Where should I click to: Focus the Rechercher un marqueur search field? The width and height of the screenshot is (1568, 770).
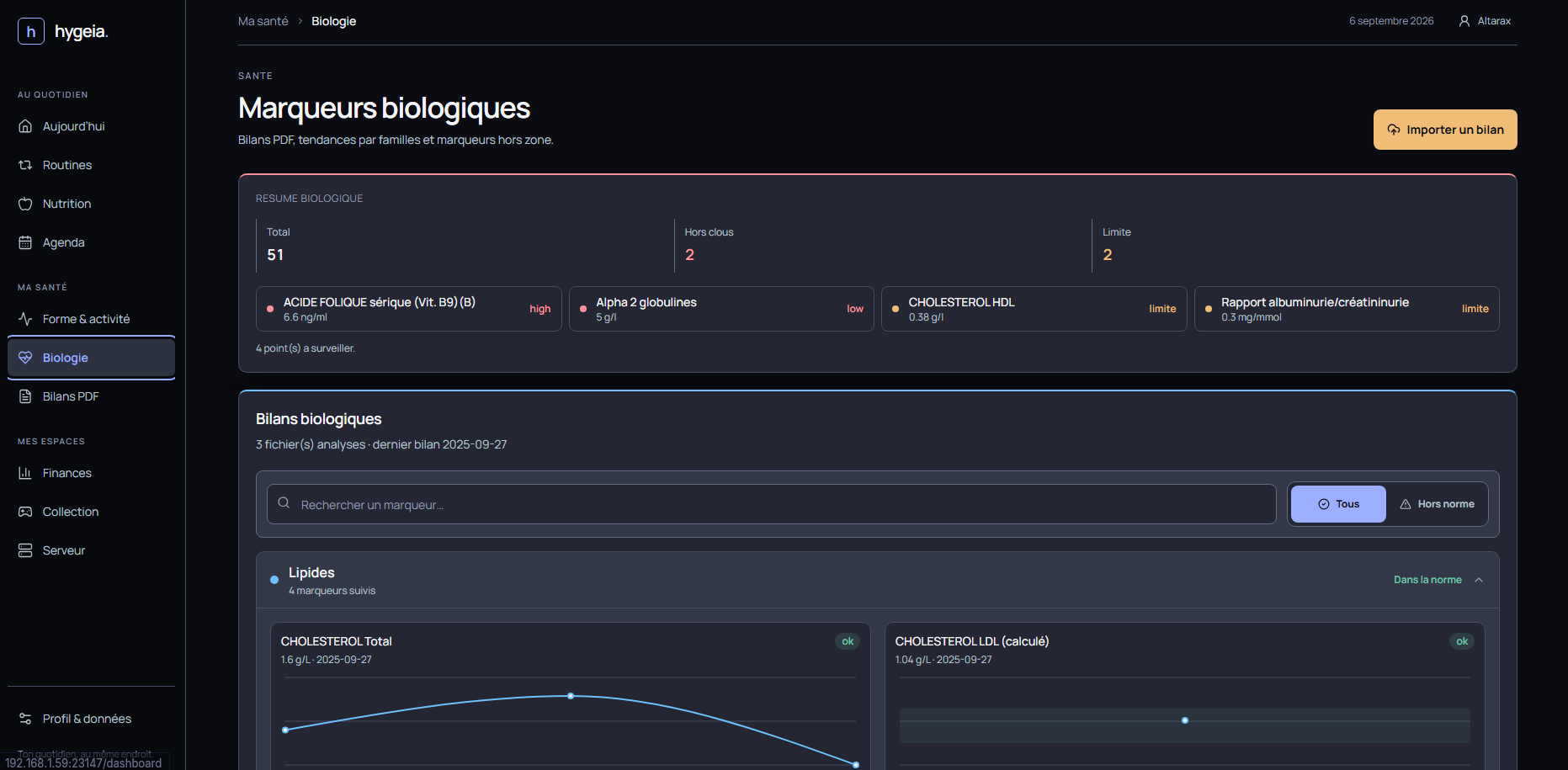tap(772, 504)
